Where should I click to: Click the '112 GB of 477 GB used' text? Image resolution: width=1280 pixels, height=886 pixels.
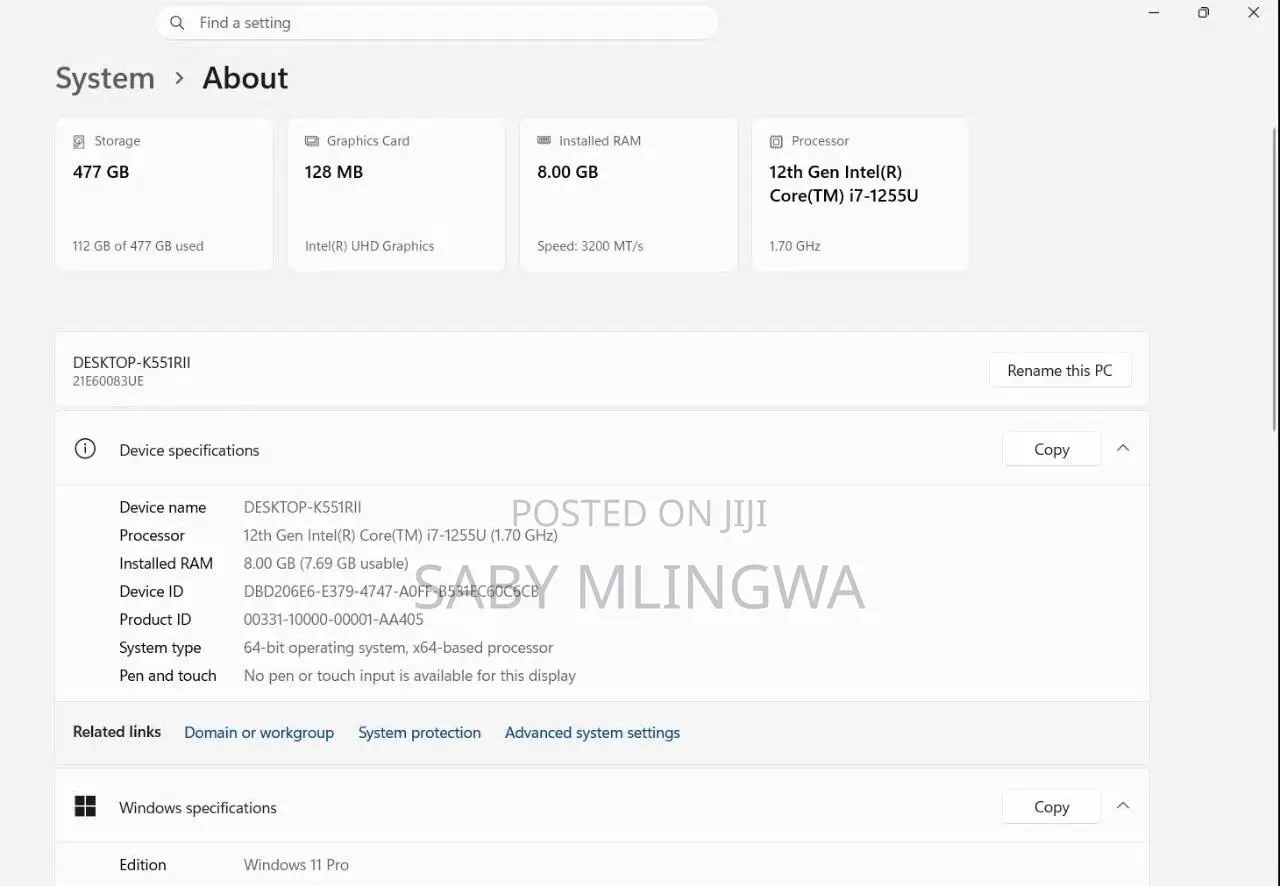(138, 246)
